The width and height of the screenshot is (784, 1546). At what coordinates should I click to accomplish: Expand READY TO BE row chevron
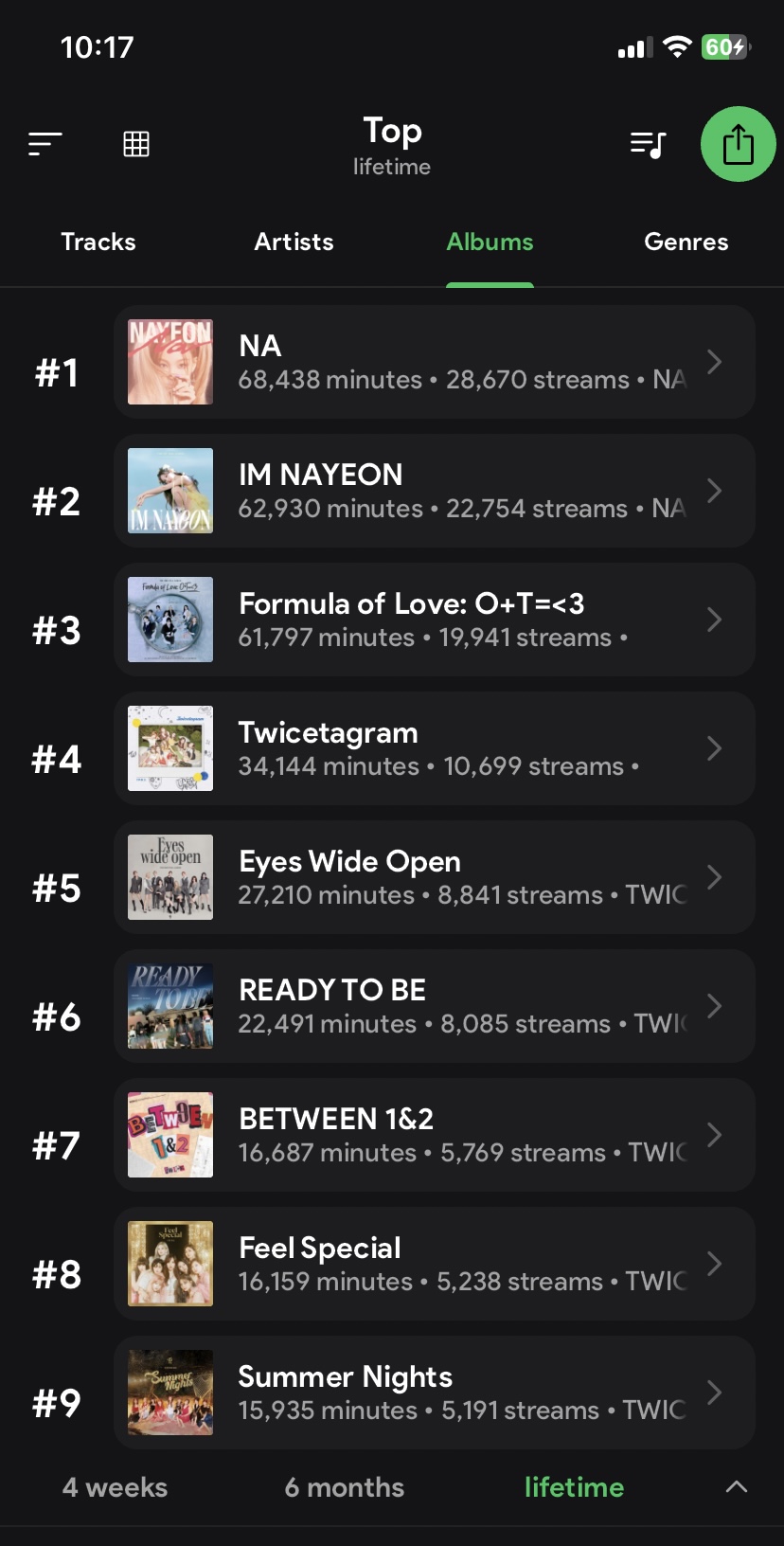click(x=715, y=1006)
